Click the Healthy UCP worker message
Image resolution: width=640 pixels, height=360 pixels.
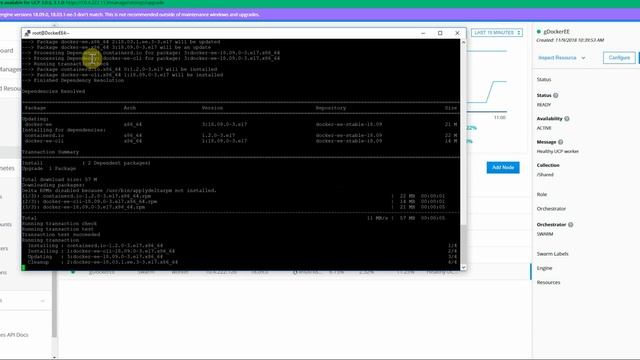point(558,151)
